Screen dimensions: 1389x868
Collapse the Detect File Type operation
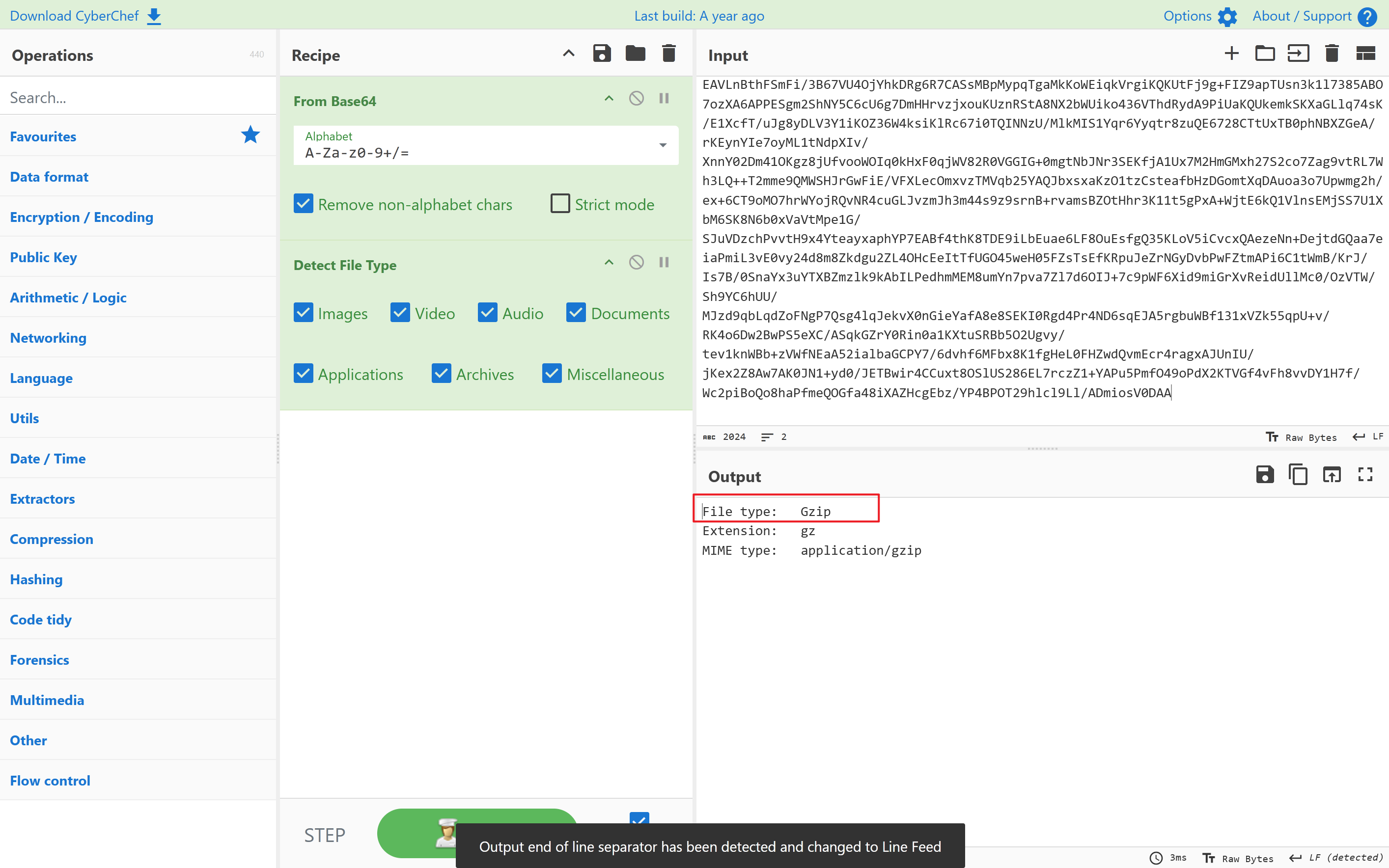609,263
